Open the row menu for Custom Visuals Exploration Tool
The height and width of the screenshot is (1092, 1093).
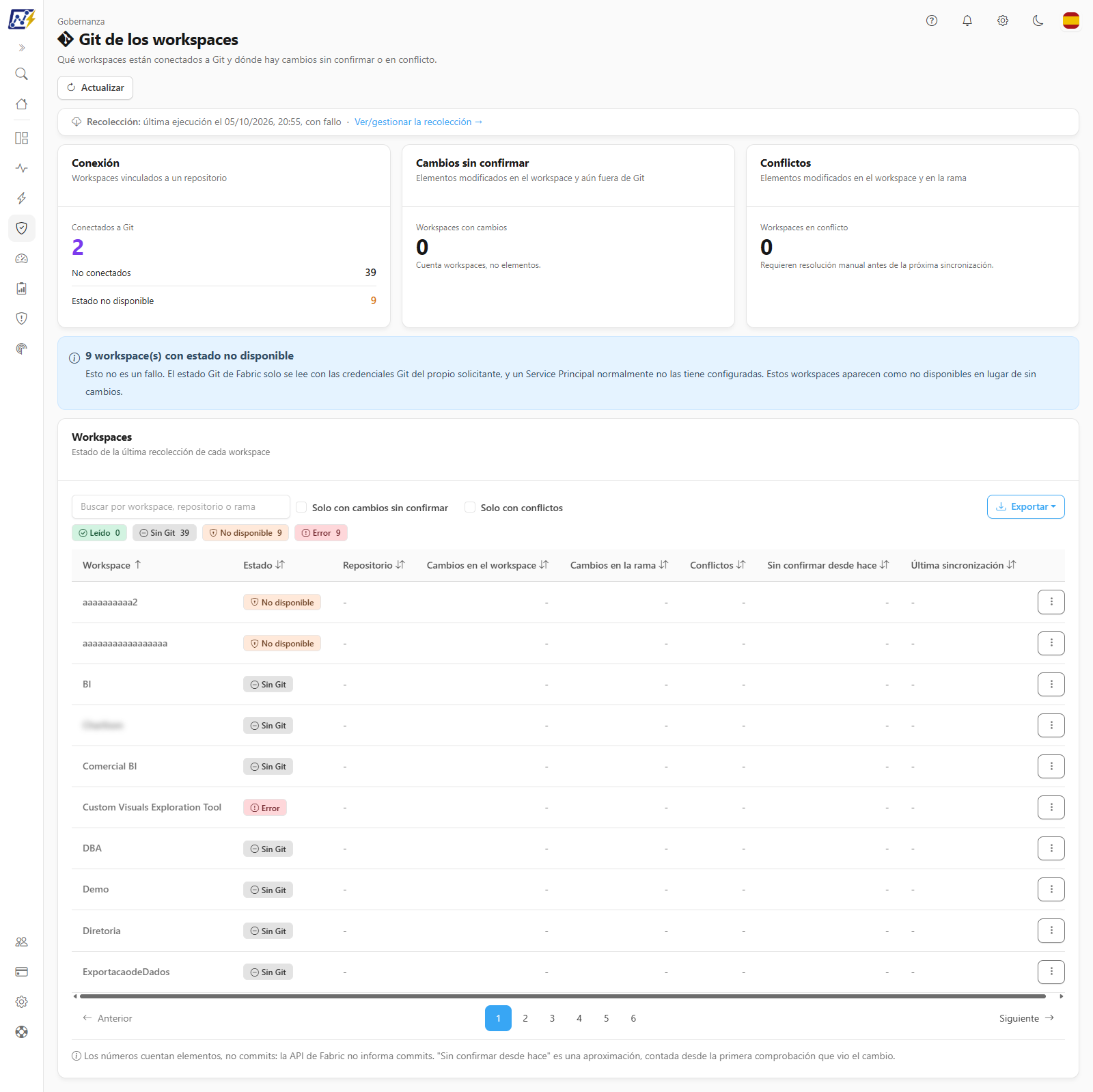click(1051, 807)
